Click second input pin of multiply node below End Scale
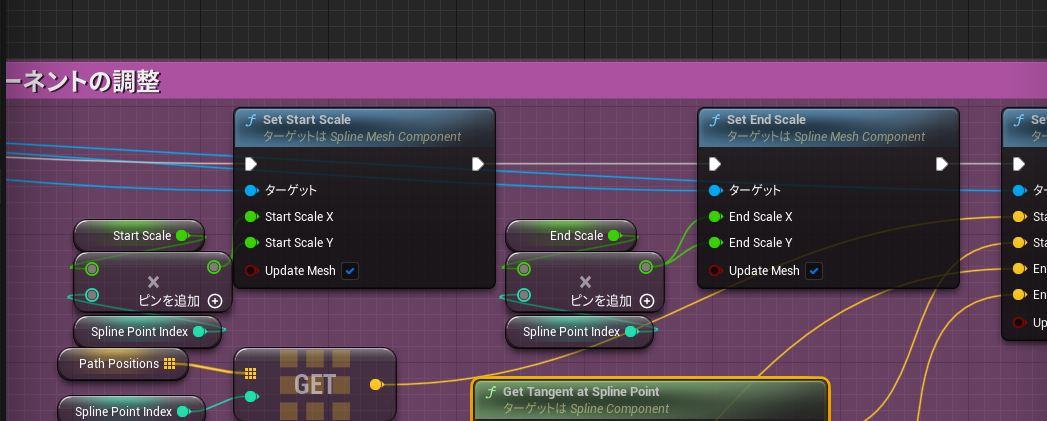The height and width of the screenshot is (421, 1047). [x=524, y=295]
